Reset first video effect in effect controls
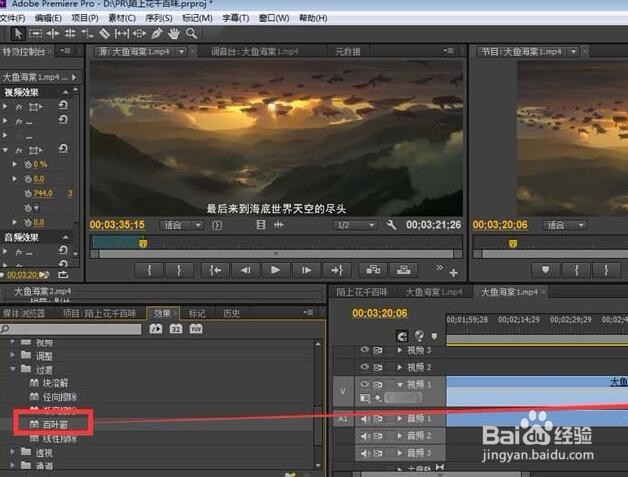This screenshot has width=628, height=477. 63,105
